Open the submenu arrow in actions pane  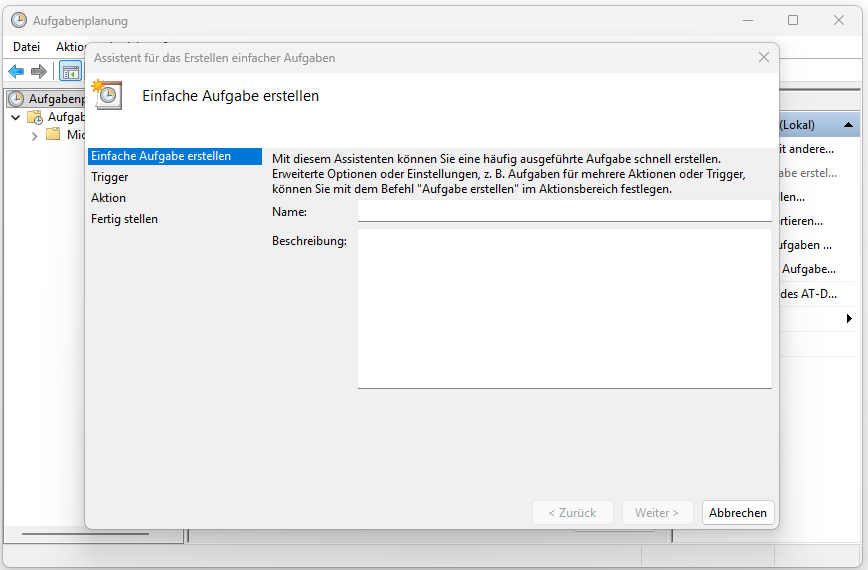click(849, 318)
